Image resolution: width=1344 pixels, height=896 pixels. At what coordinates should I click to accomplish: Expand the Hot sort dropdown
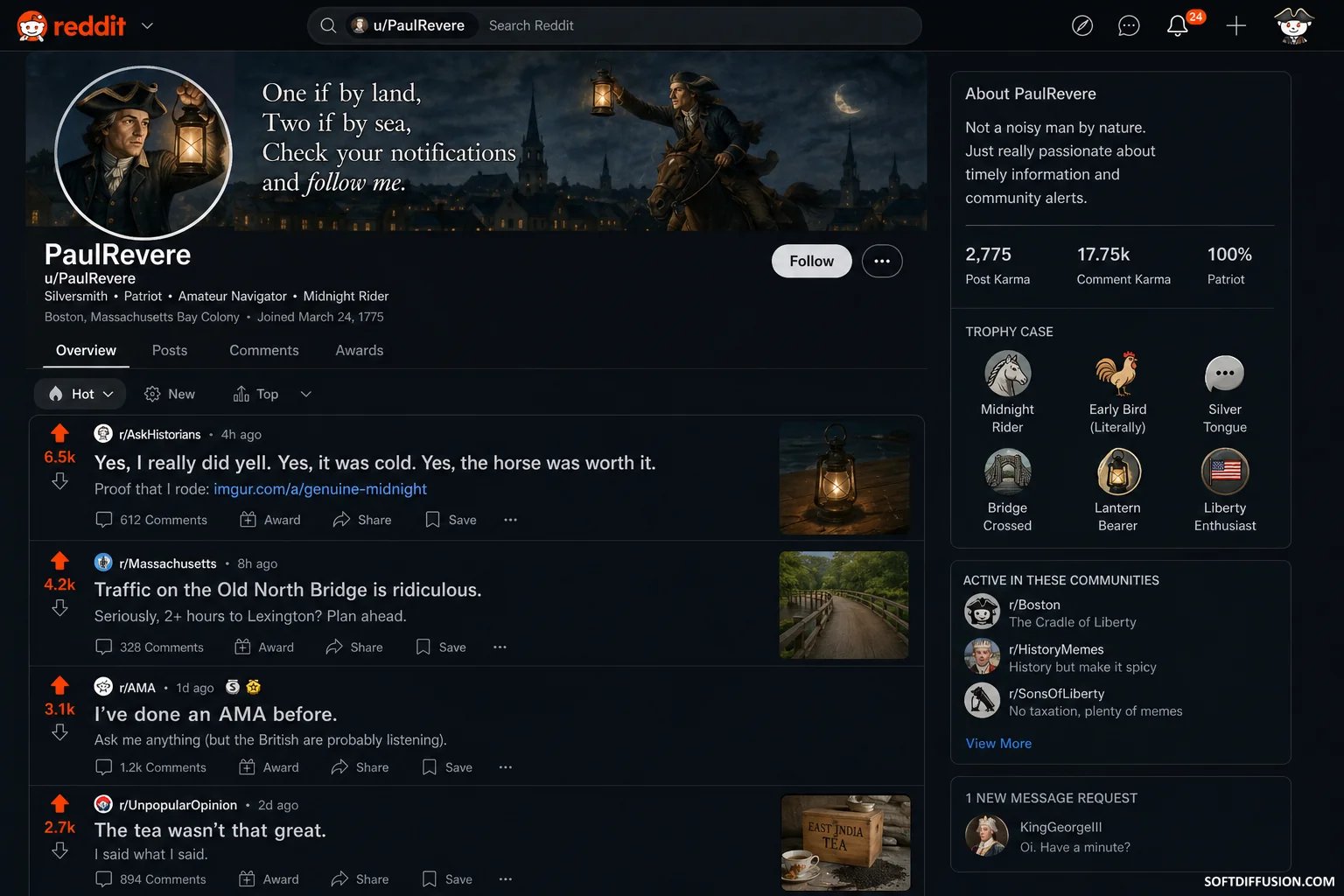click(80, 395)
